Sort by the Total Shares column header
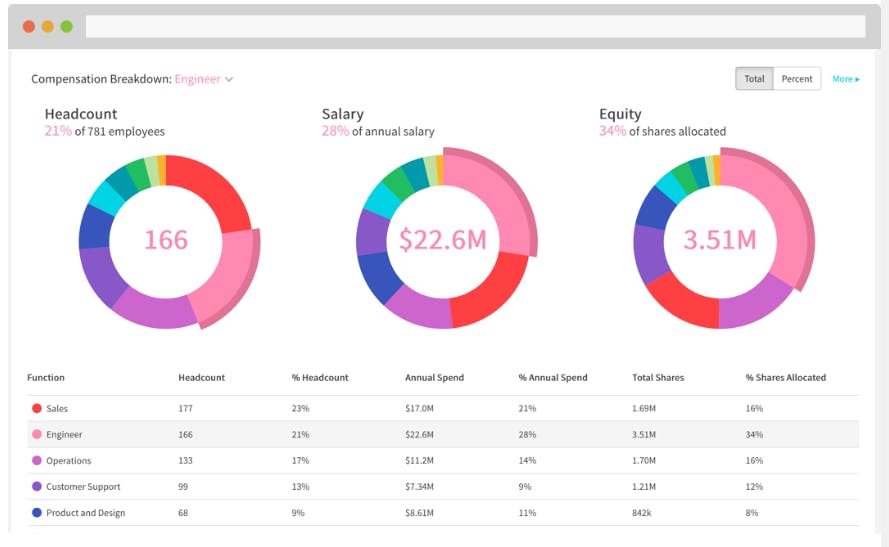This screenshot has height=547, width=889. (658, 378)
